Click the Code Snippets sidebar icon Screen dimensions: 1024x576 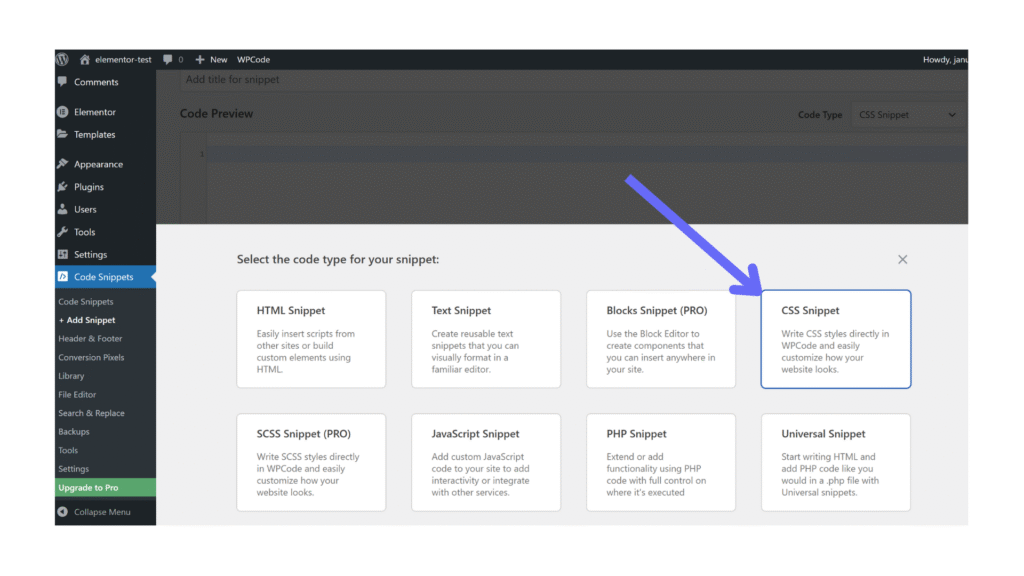(x=63, y=277)
